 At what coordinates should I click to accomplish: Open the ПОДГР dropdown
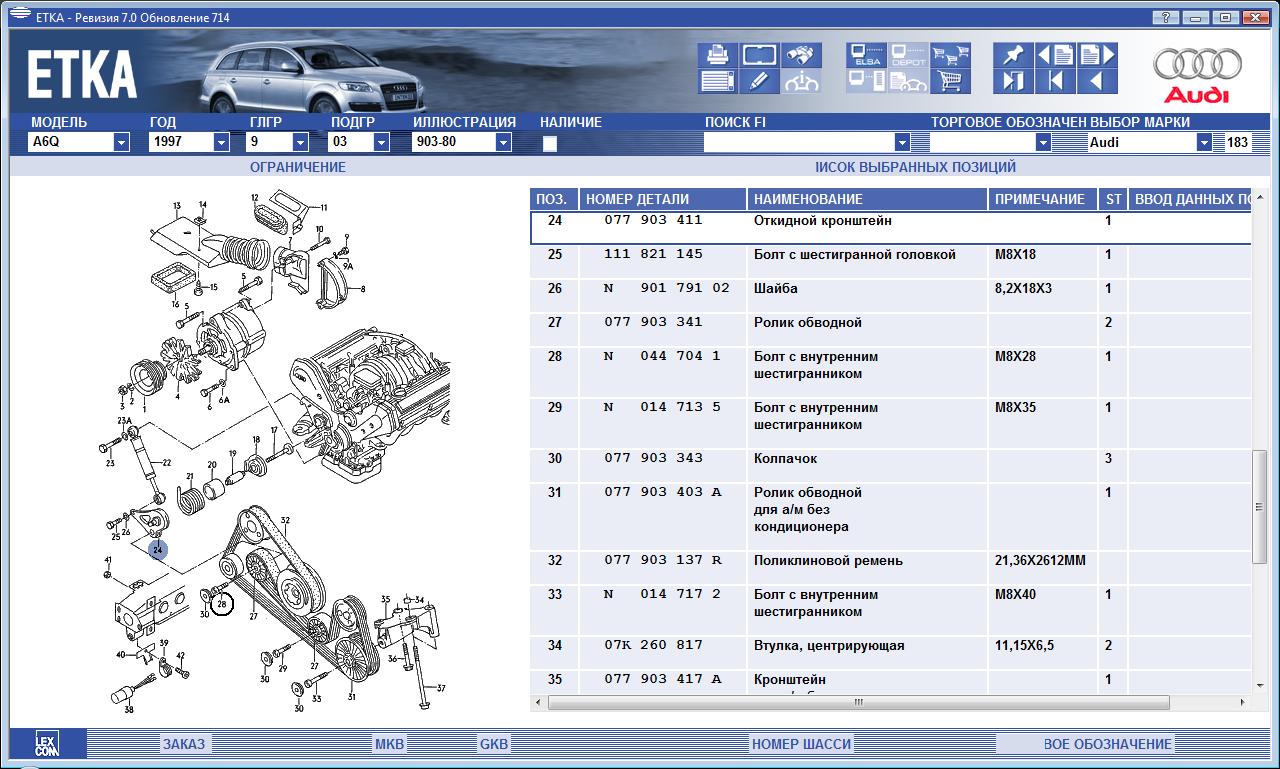point(381,143)
